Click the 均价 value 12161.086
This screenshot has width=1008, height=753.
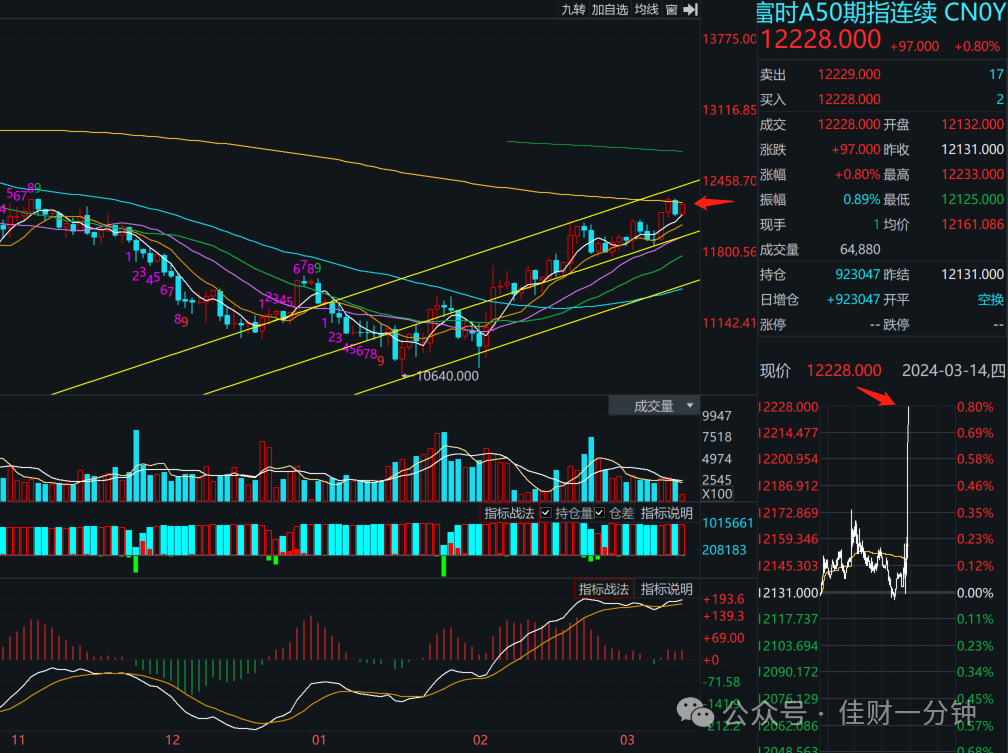pos(973,224)
